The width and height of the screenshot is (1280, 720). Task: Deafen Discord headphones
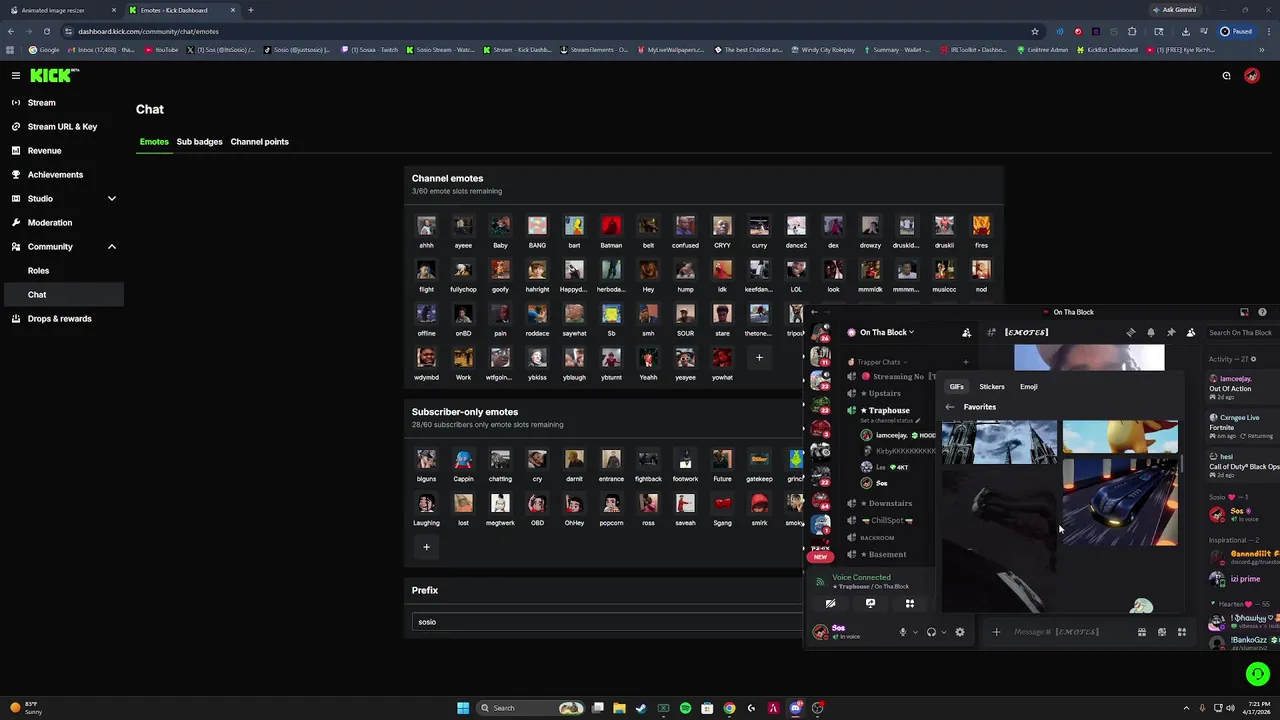click(931, 632)
